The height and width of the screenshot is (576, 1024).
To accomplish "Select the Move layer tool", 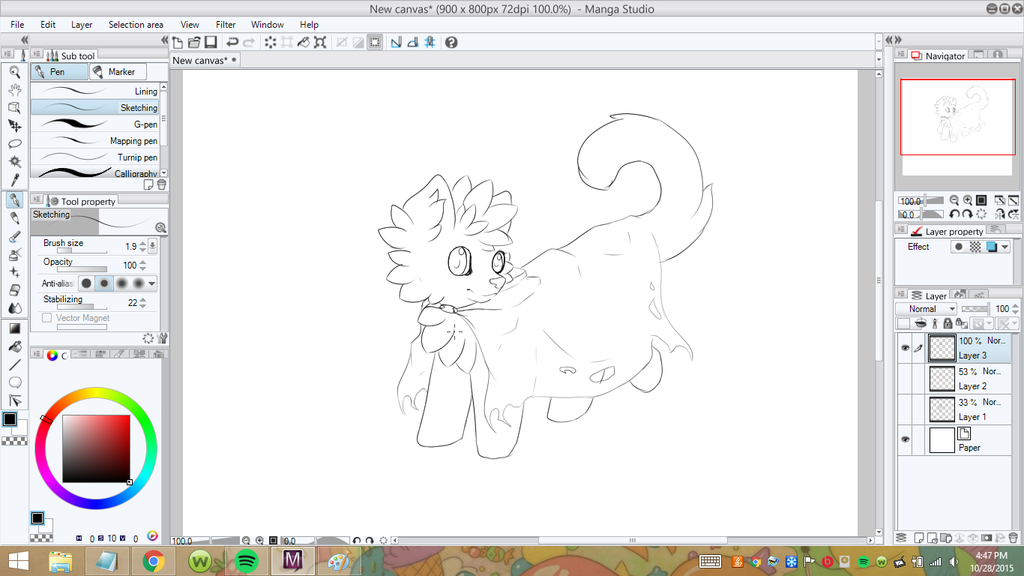I will pyautogui.click(x=14, y=125).
